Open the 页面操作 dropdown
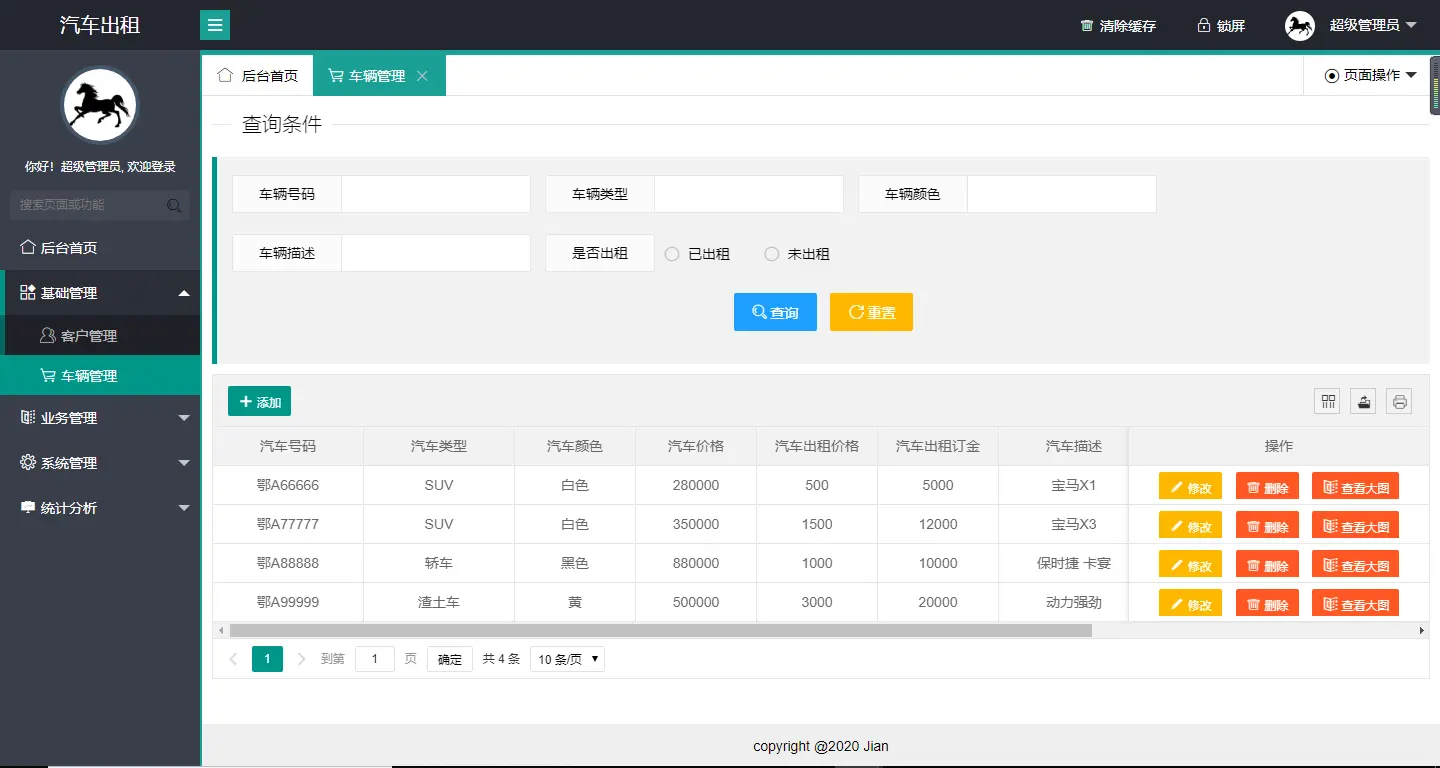The width and height of the screenshot is (1440, 768). point(1371,75)
